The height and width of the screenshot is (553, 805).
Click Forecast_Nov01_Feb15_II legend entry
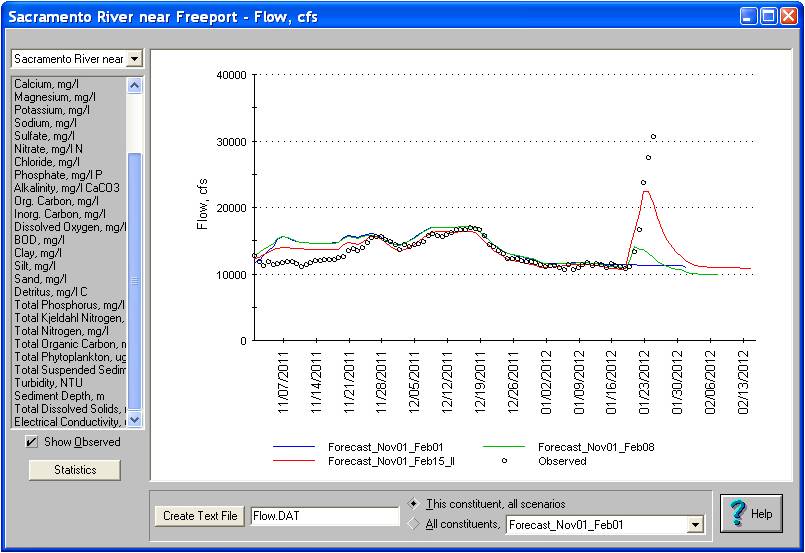point(391,461)
